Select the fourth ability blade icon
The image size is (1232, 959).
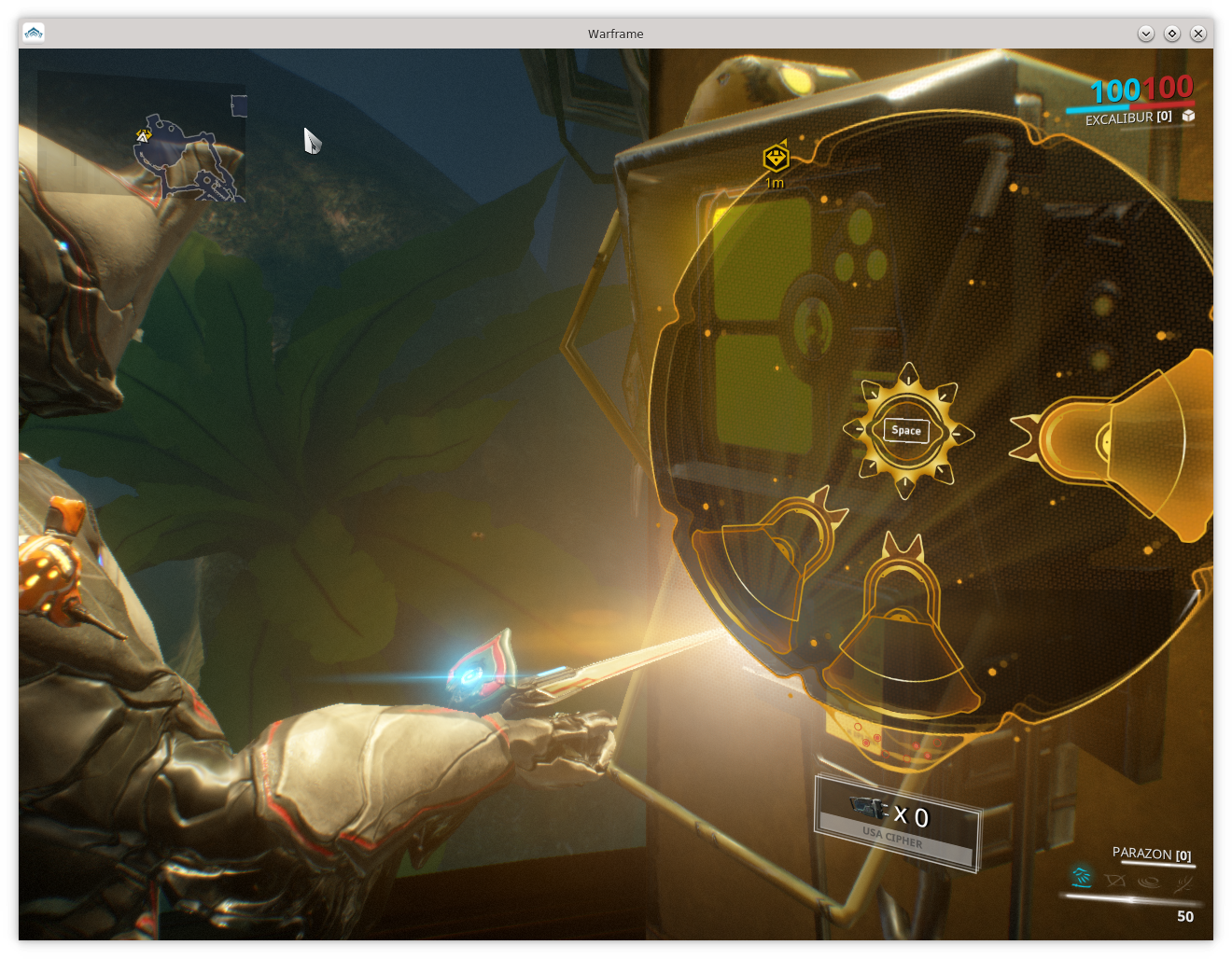coord(1183,883)
